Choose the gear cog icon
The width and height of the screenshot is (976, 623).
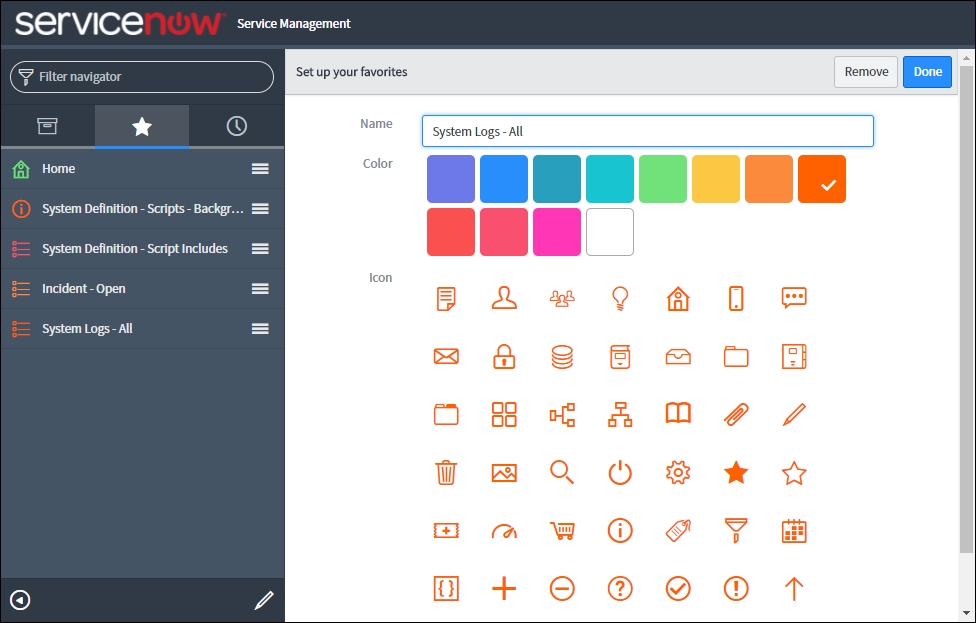tap(678, 472)
